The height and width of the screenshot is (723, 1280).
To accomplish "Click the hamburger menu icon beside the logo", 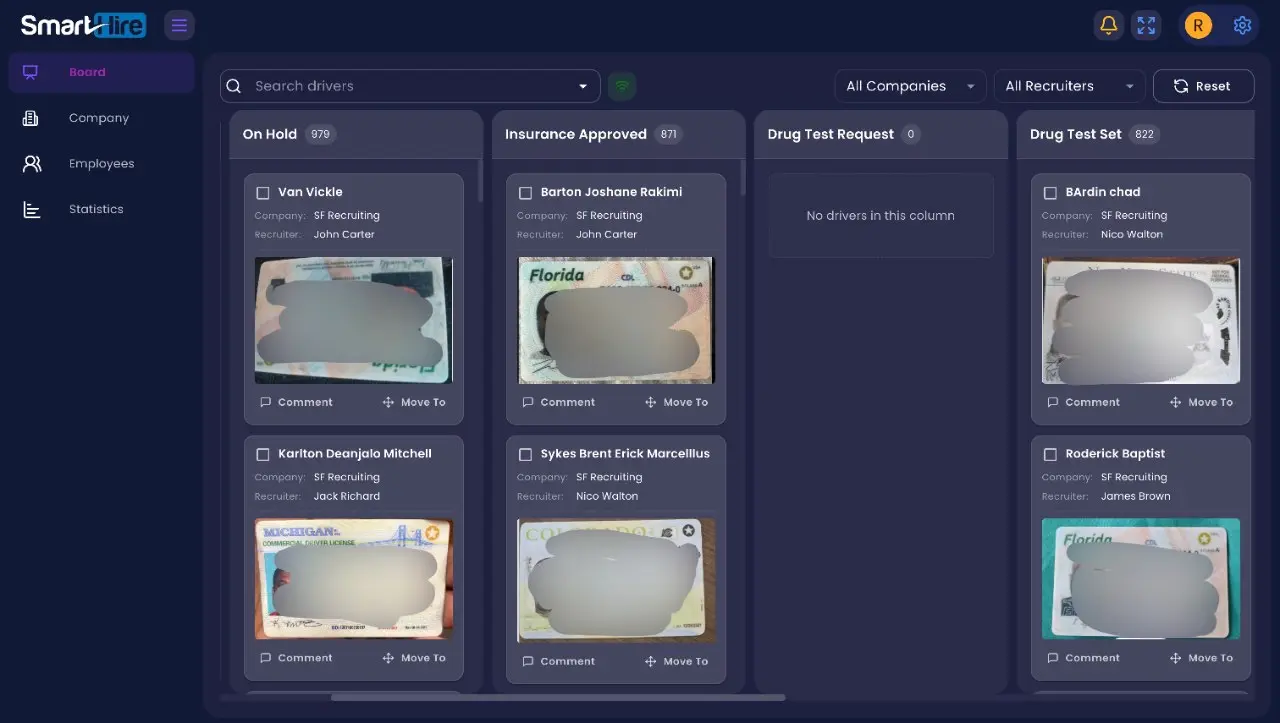I will click(x=179, y=25).
